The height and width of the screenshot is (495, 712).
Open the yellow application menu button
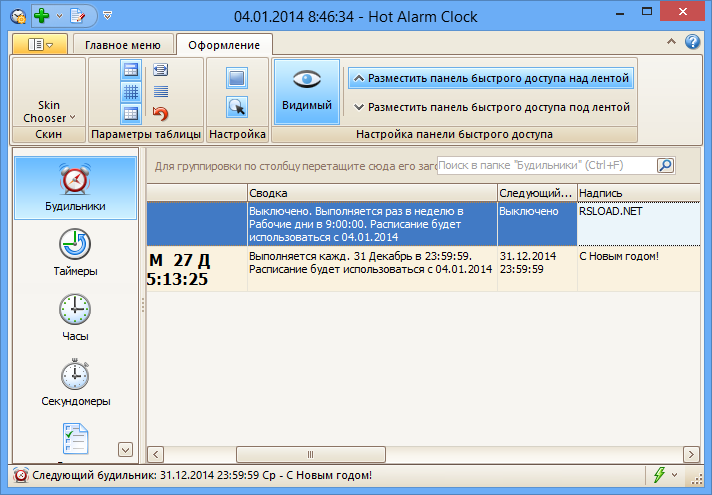coord(40,45)
